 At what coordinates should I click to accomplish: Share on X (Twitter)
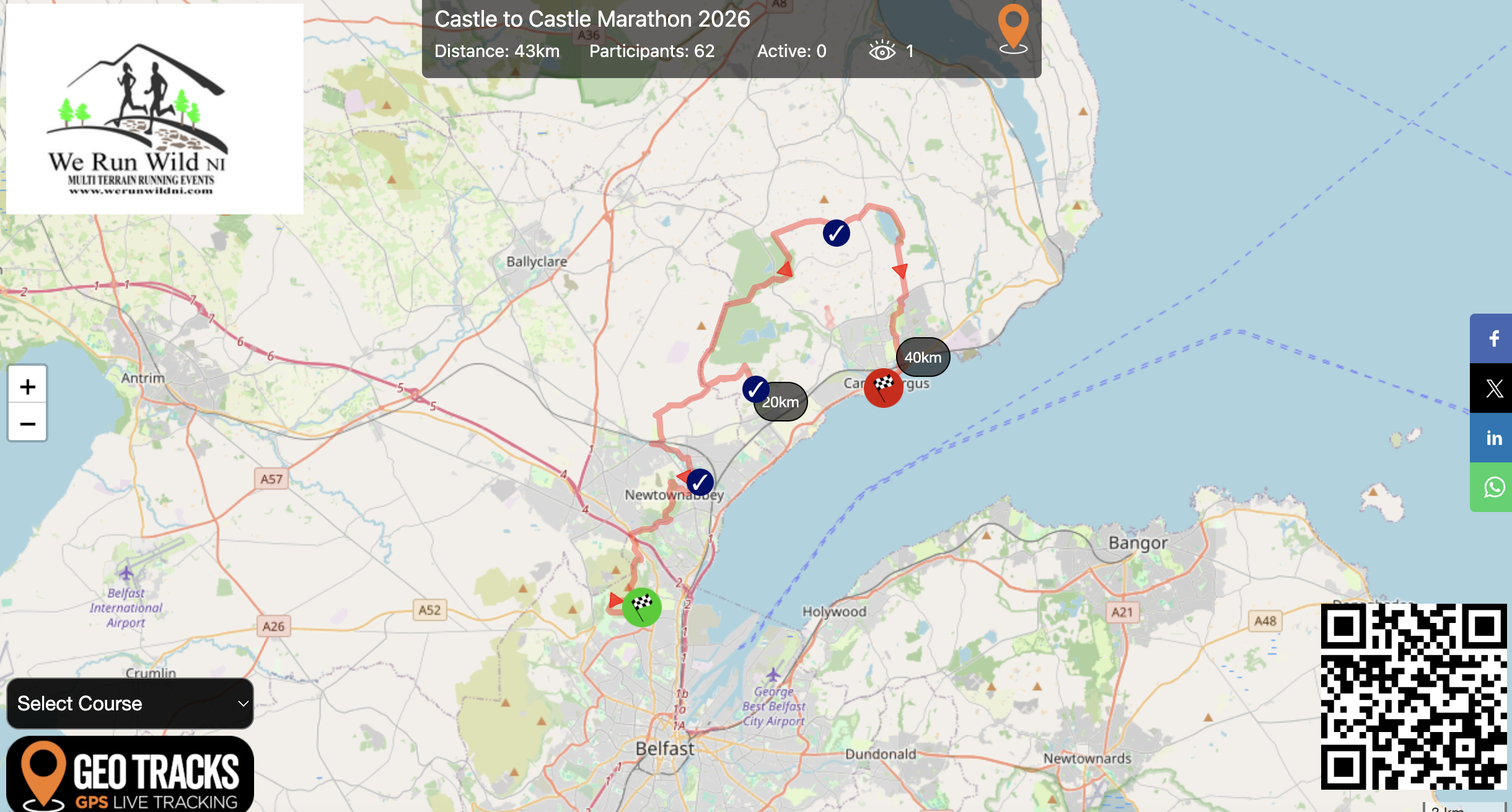(x=1493, y=388)
